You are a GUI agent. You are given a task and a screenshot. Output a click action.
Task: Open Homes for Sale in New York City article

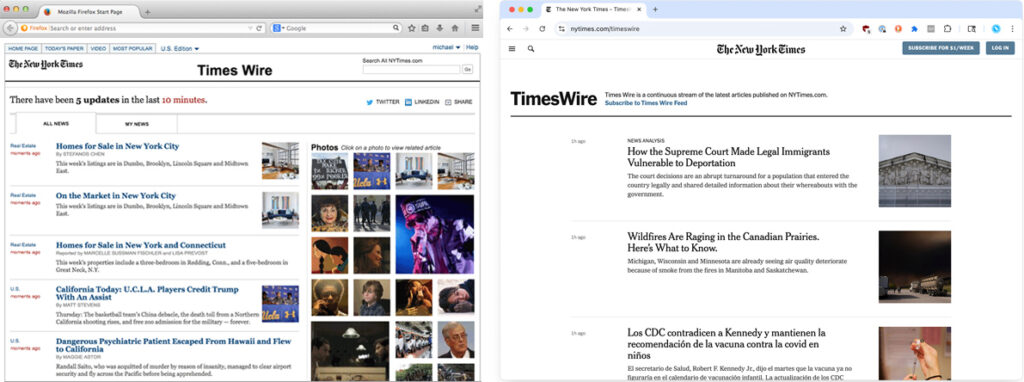(x=118, y=146)
